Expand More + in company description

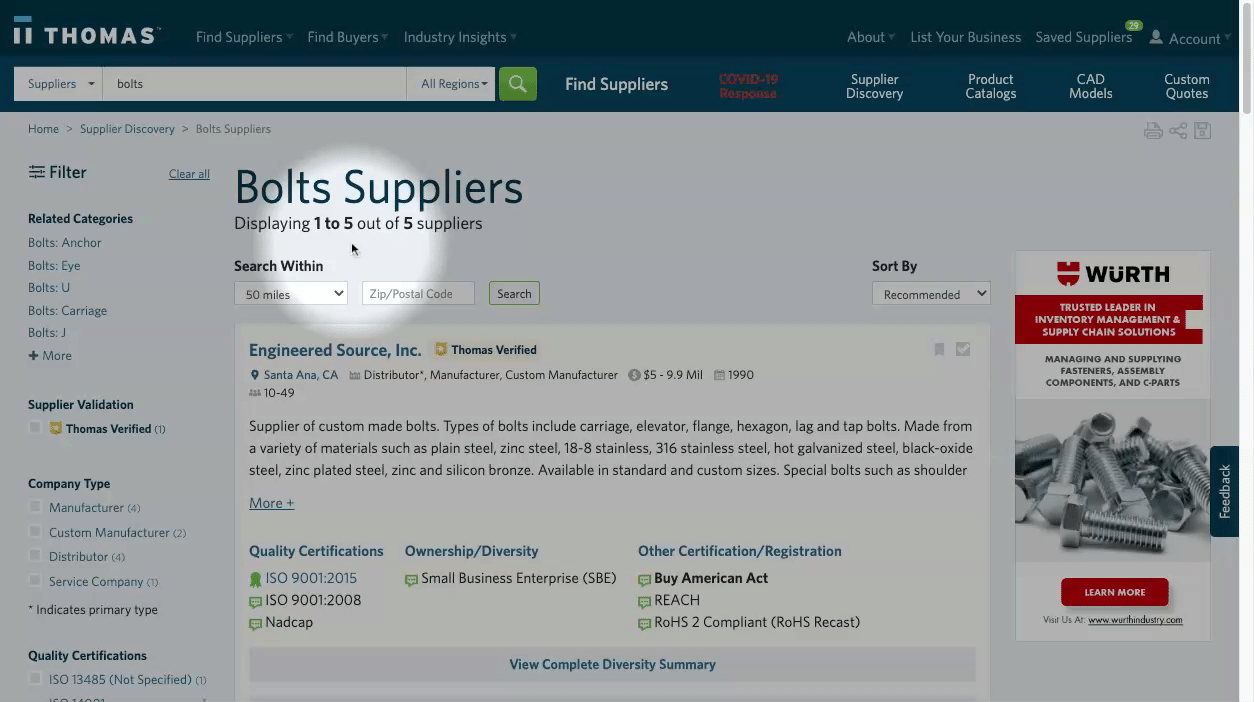coord(272,503)
